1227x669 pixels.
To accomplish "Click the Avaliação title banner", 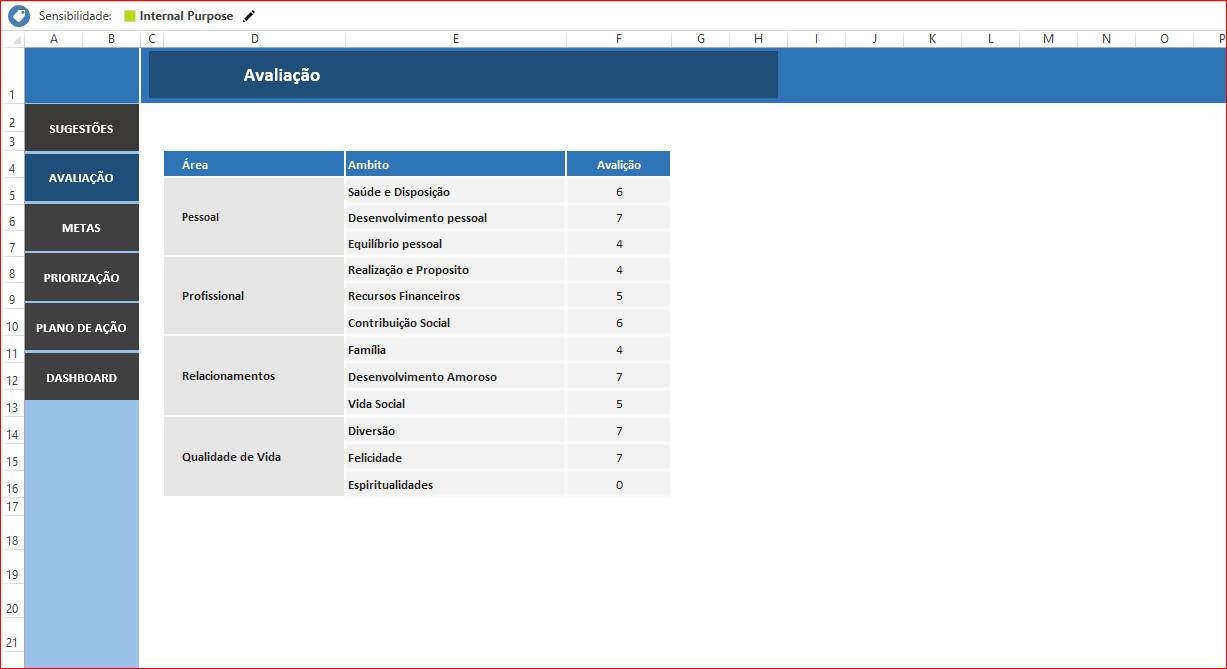I will click(x=463, y=75).
